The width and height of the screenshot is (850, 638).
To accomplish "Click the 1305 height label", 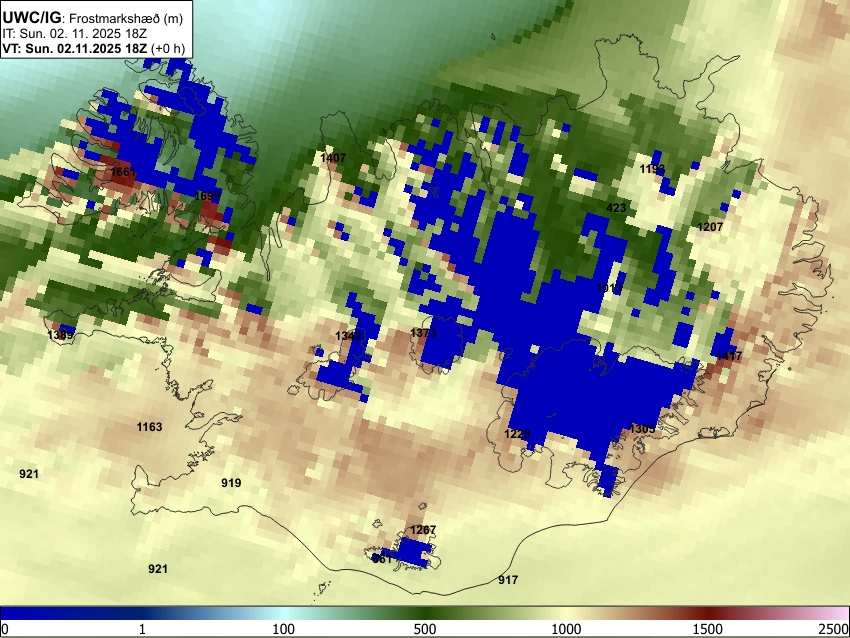I will pyautogui.click(x=642, y=429).
